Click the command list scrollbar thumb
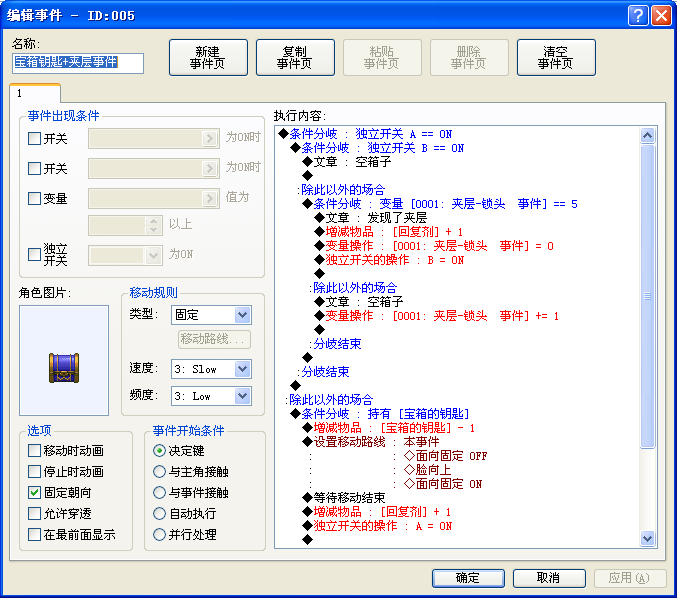Viewport: 677px width, 598px height. click(647, 297)
